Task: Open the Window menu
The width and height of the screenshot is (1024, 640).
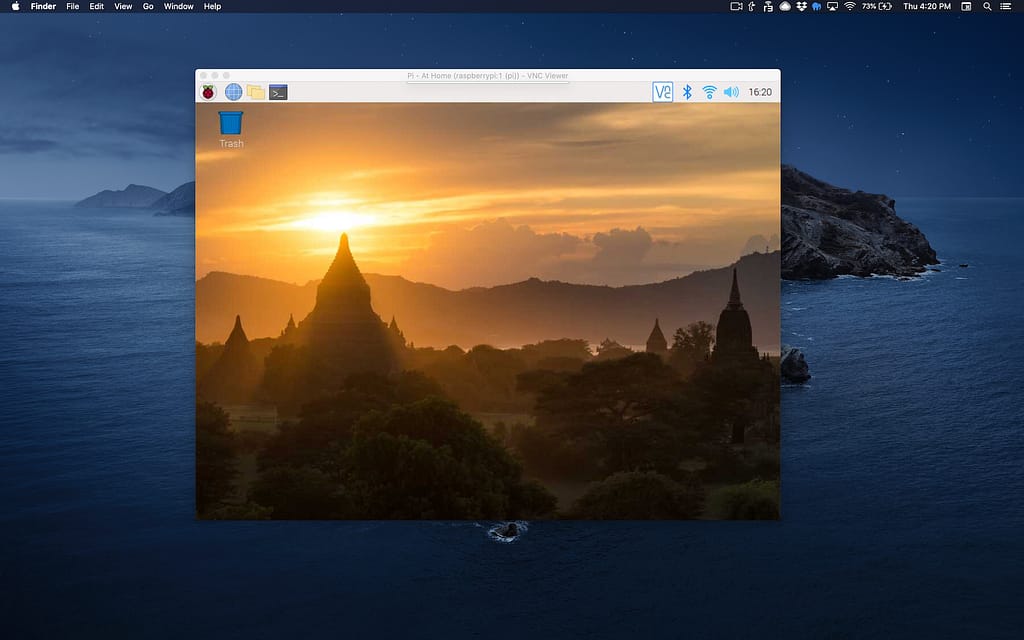Action: point(179,6)
